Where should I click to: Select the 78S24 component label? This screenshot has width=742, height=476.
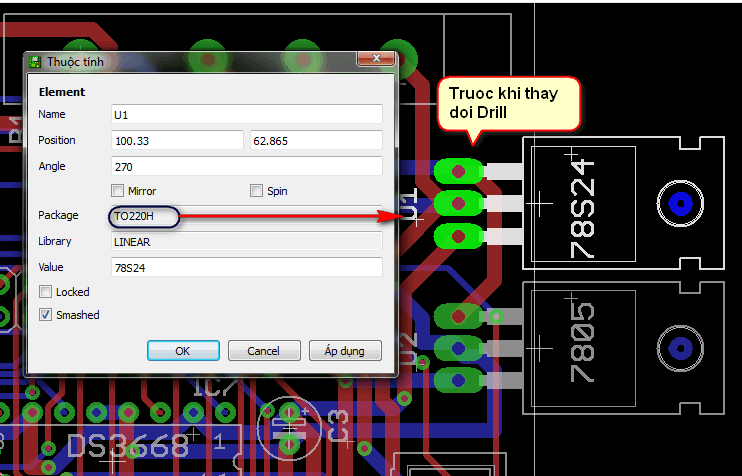583,209
